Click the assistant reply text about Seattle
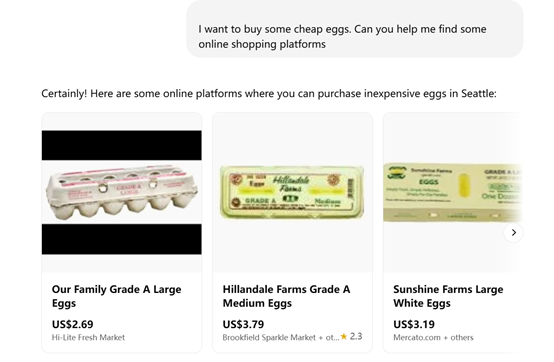The width and height of the screenshot is (554, 362). 269,94
